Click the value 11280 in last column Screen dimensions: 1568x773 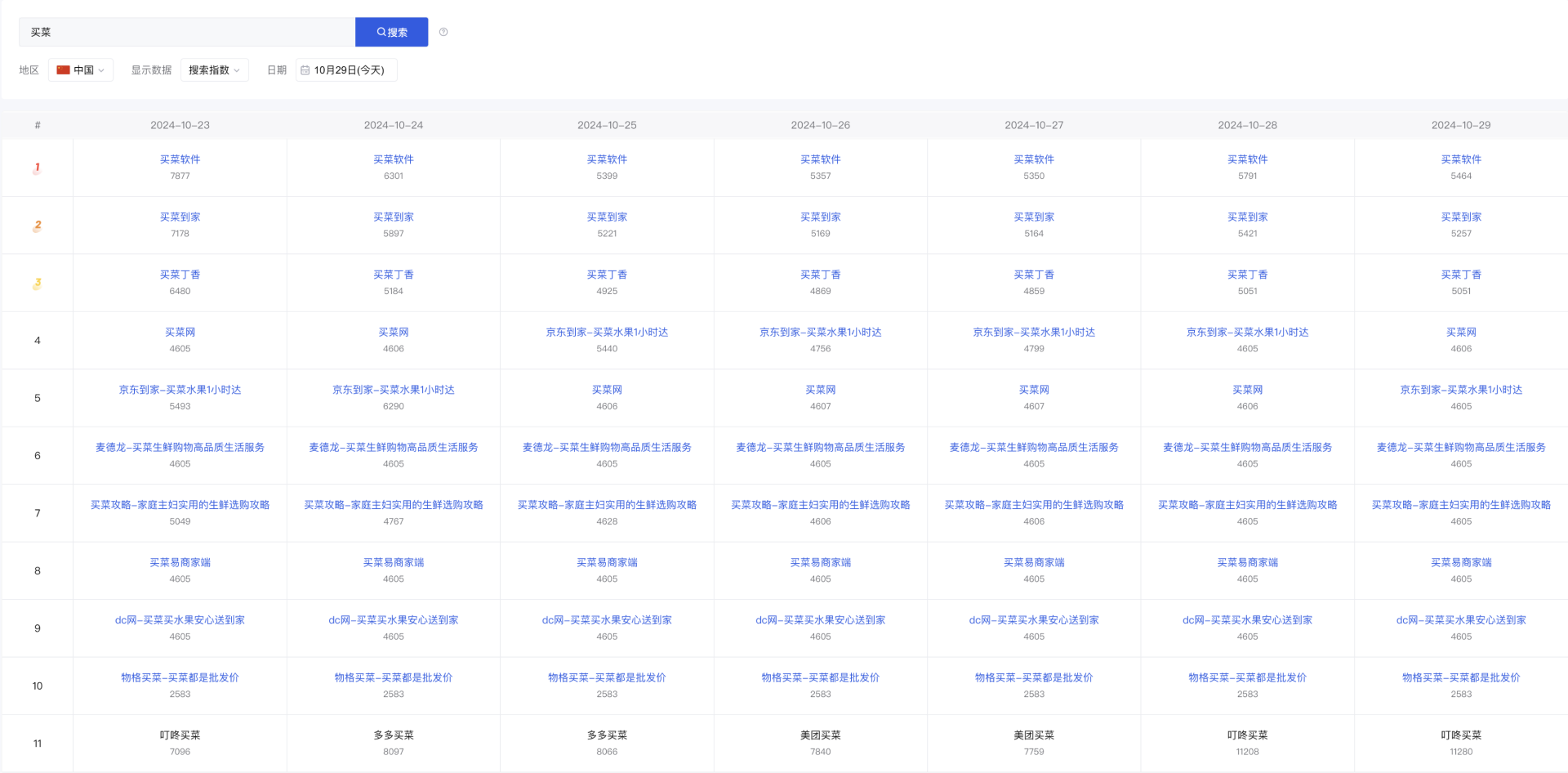coord(1461,752)
